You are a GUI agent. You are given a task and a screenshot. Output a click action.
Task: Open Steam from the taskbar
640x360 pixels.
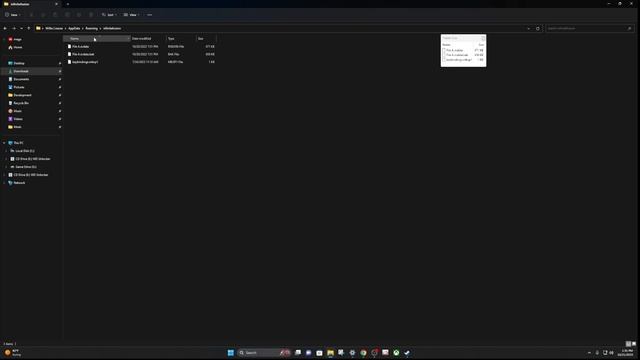[x=407, y=353]
